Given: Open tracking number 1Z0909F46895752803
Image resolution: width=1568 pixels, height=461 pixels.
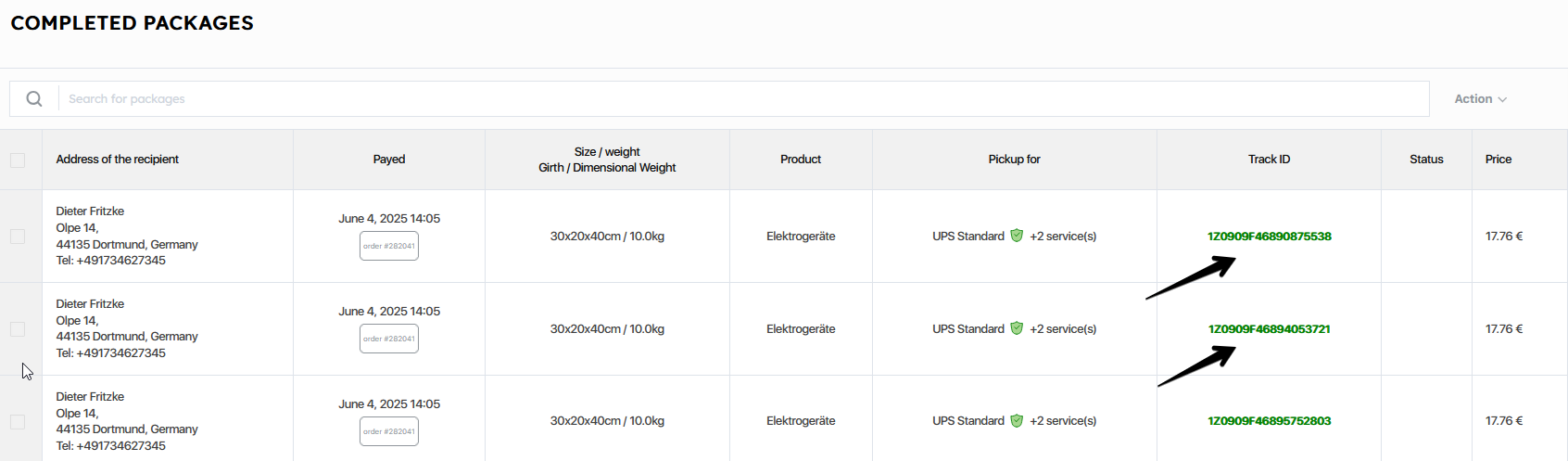Looking at the screenshot, I should click(x=1269, y=421).
